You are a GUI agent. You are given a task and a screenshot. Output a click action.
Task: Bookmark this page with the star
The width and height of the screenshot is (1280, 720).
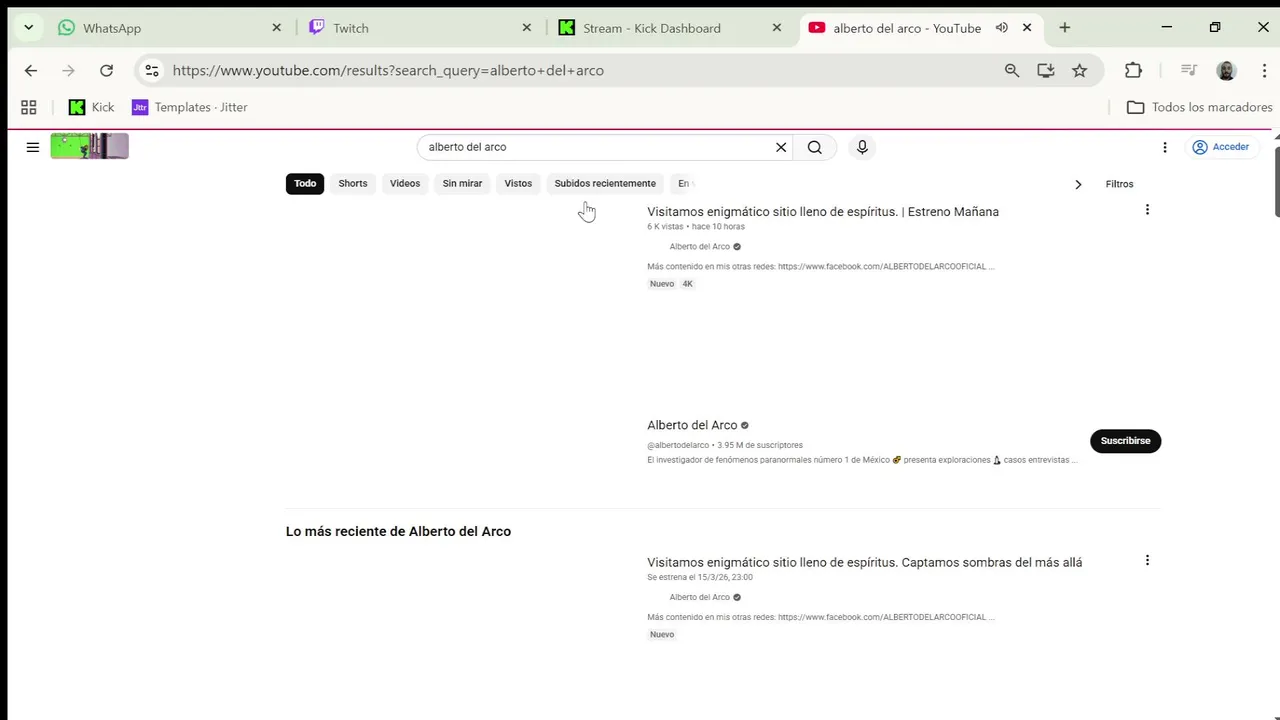[1080, 70]
